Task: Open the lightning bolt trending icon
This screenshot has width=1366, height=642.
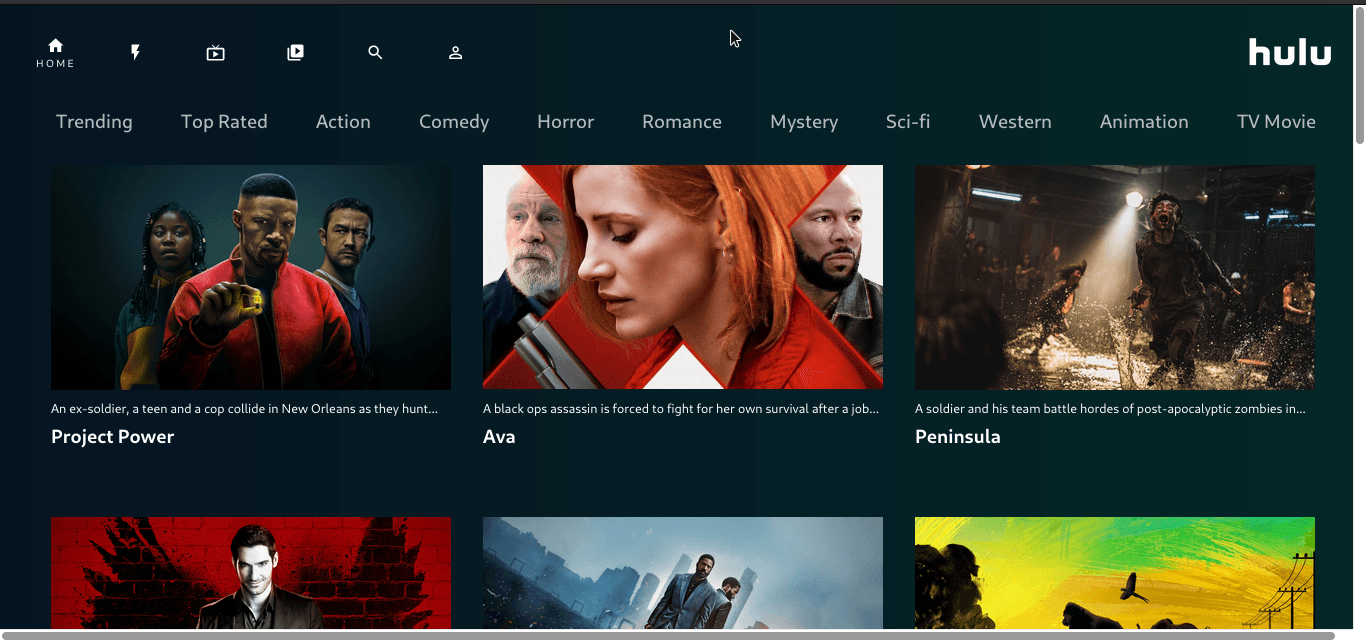Action: pos(136,53)
